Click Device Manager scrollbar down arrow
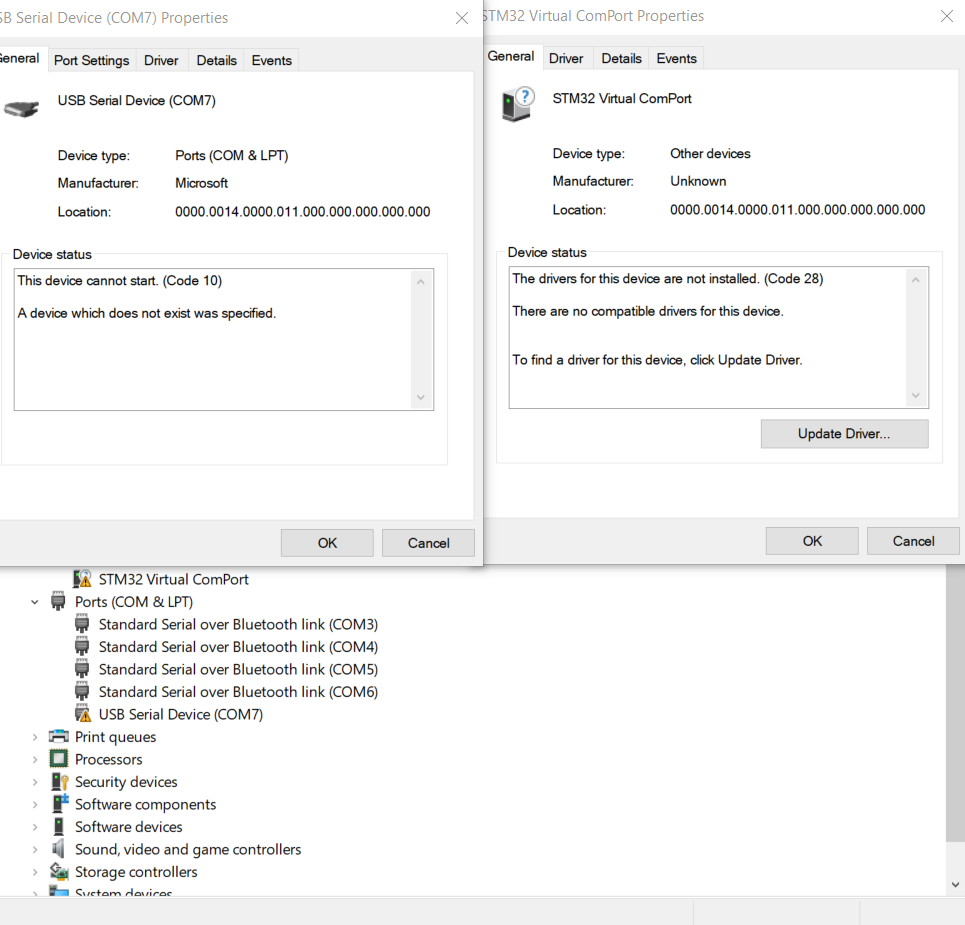Viewport: 965px width, 925px height. coord(955,885)
